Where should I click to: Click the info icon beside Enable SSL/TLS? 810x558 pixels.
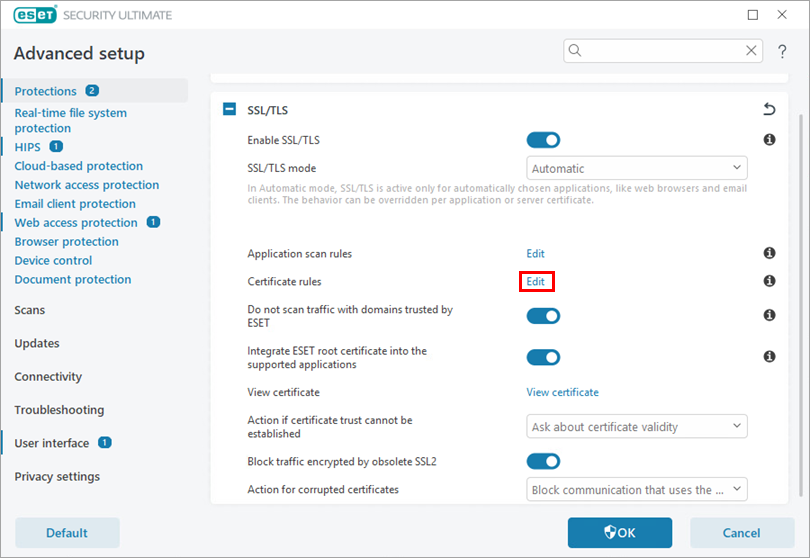[769, 140]
